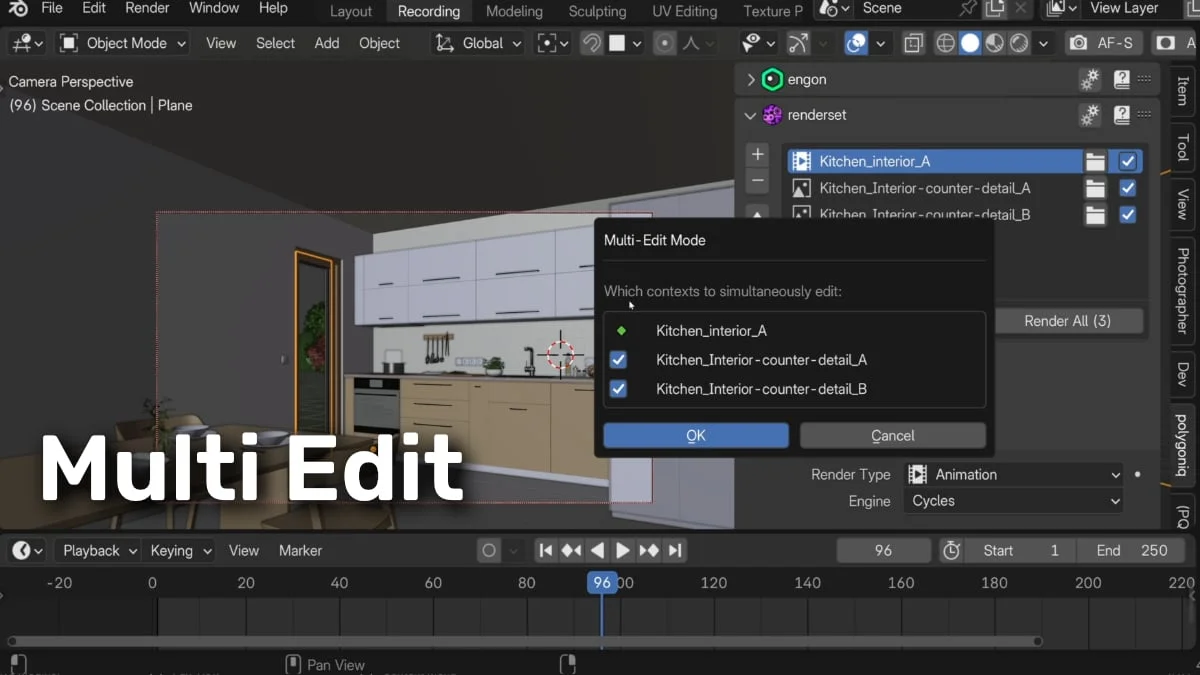Select the Wireframe viewport shading icon
The image size is (1200, 675).
coord(945,43)
